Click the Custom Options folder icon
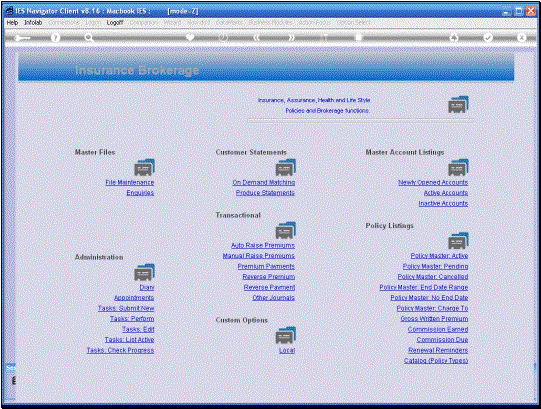 285,335
